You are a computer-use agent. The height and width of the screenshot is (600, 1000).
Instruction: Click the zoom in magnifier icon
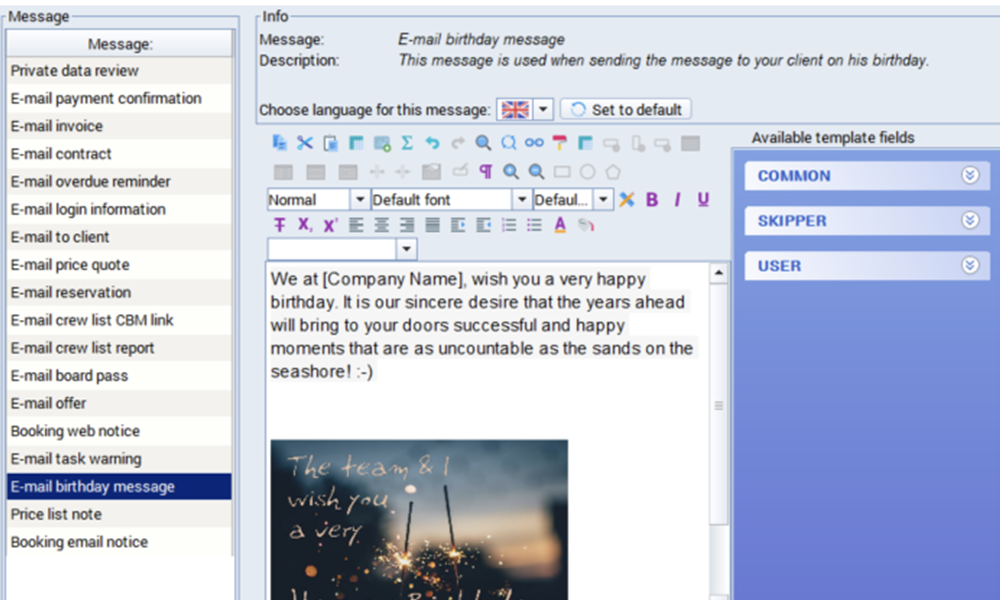click(x=510, y=171)
